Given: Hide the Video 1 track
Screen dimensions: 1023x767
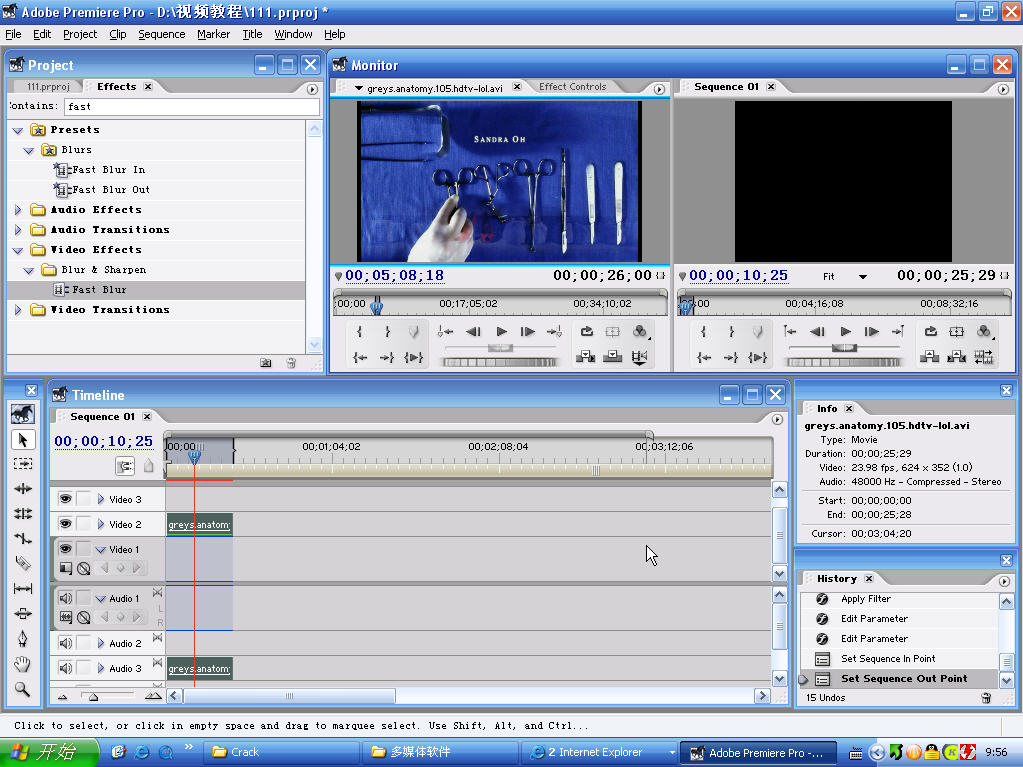Looking at the screenshot, I should pyautogui.click(x=65, y=549).
